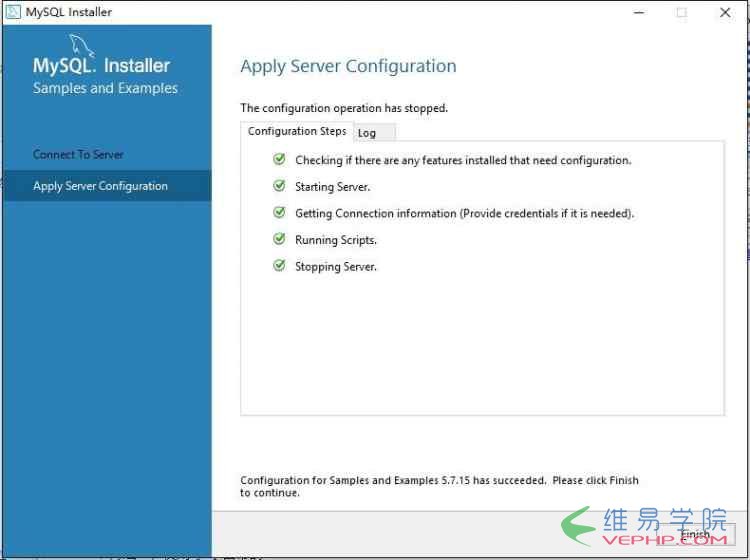Screen dimensions: 750x560
Task: Click green checkmark beside Checking features step
Action: (279, 159)
